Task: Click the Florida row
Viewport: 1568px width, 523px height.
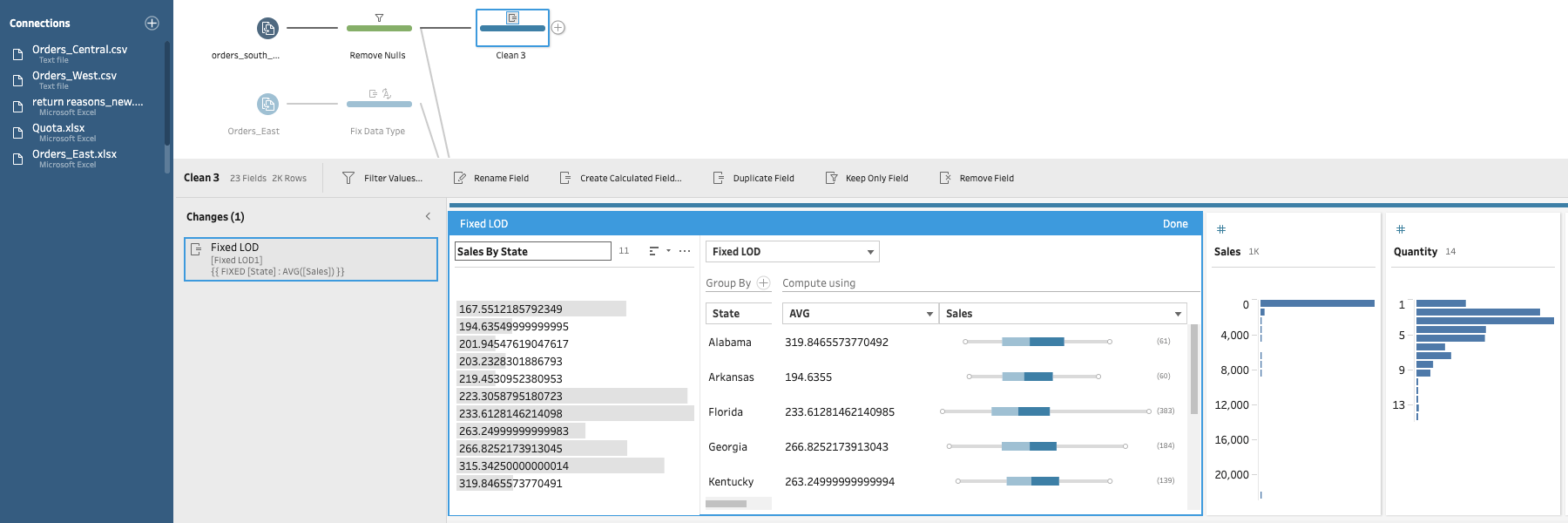Action: click(x=945, y=411)
